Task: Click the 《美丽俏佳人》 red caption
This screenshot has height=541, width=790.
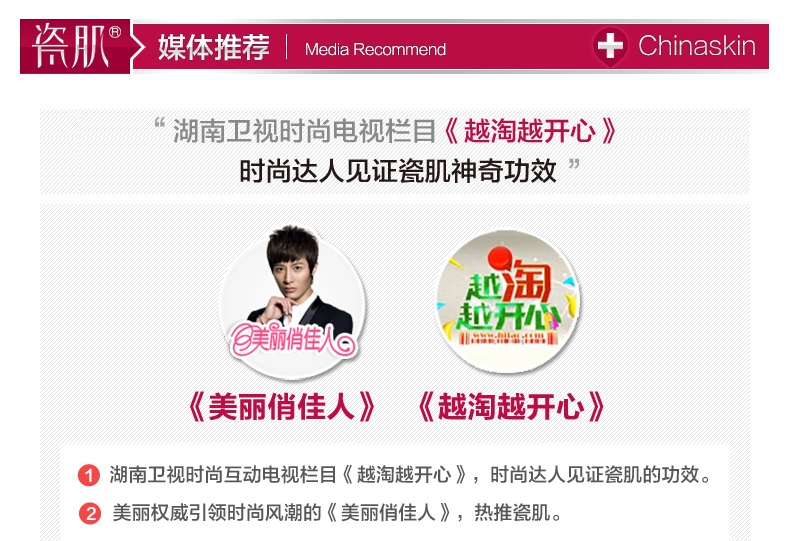Action: click(x=282, y=406)
